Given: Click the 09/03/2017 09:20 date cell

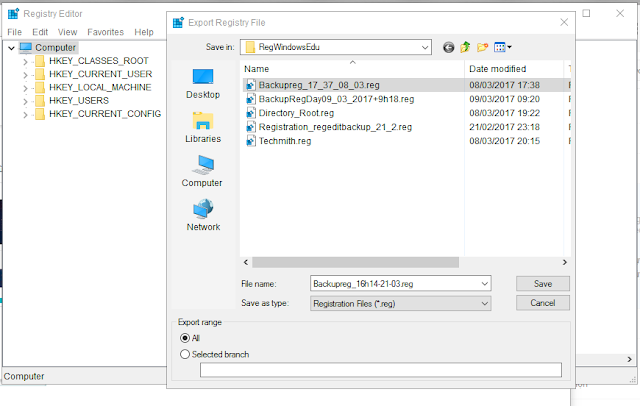Looking at the screenshot, I should click(504, 99).
